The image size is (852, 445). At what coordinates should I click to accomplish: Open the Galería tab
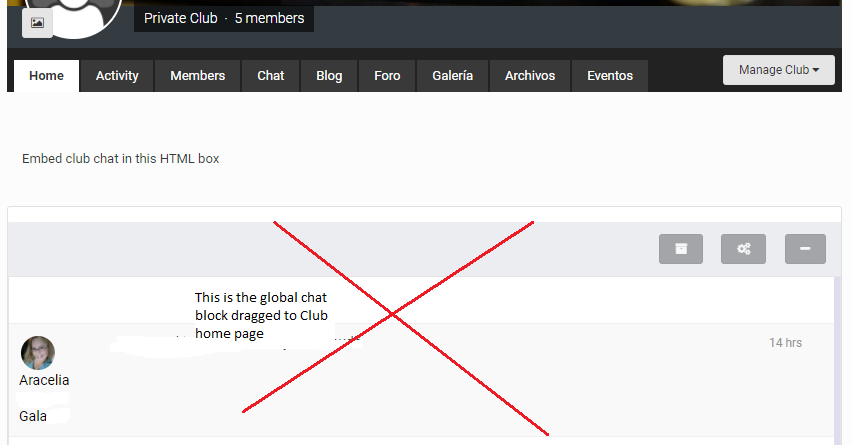(x=453, y=76)
